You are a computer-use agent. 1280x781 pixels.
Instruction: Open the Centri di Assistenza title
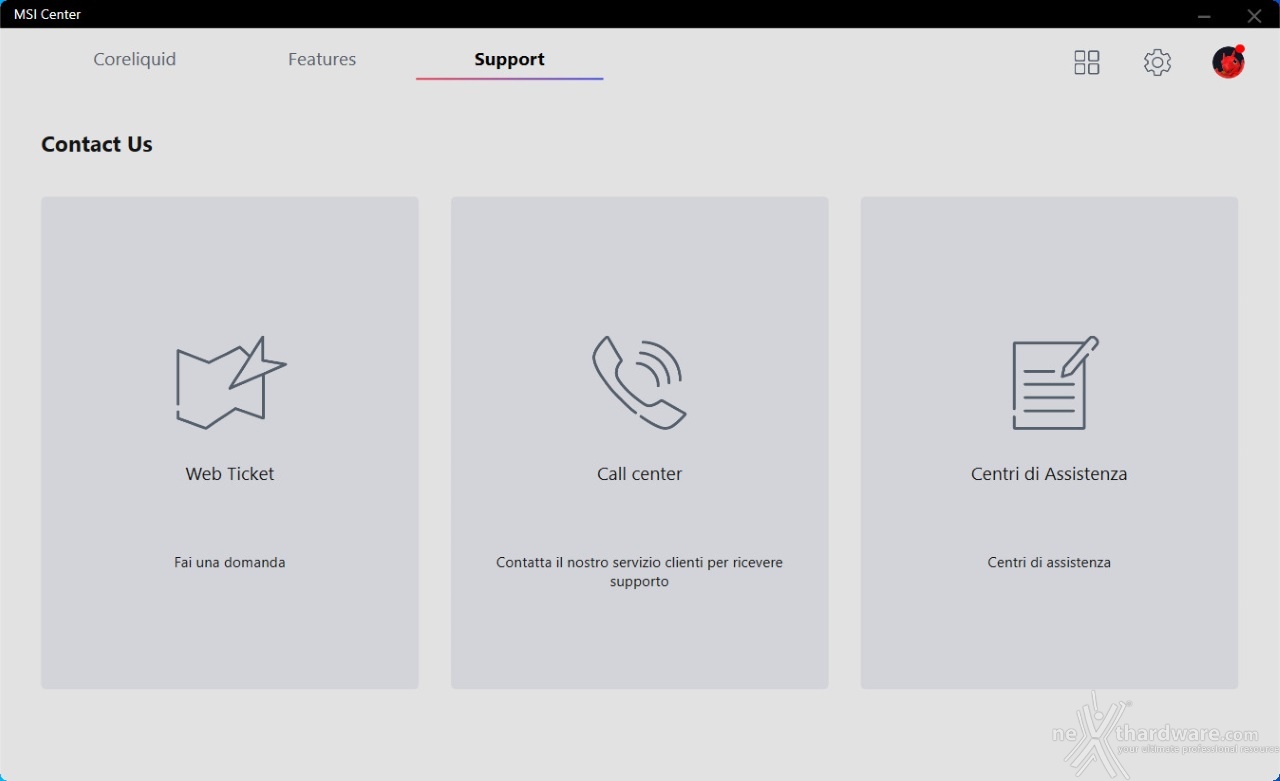[1049, 474]
